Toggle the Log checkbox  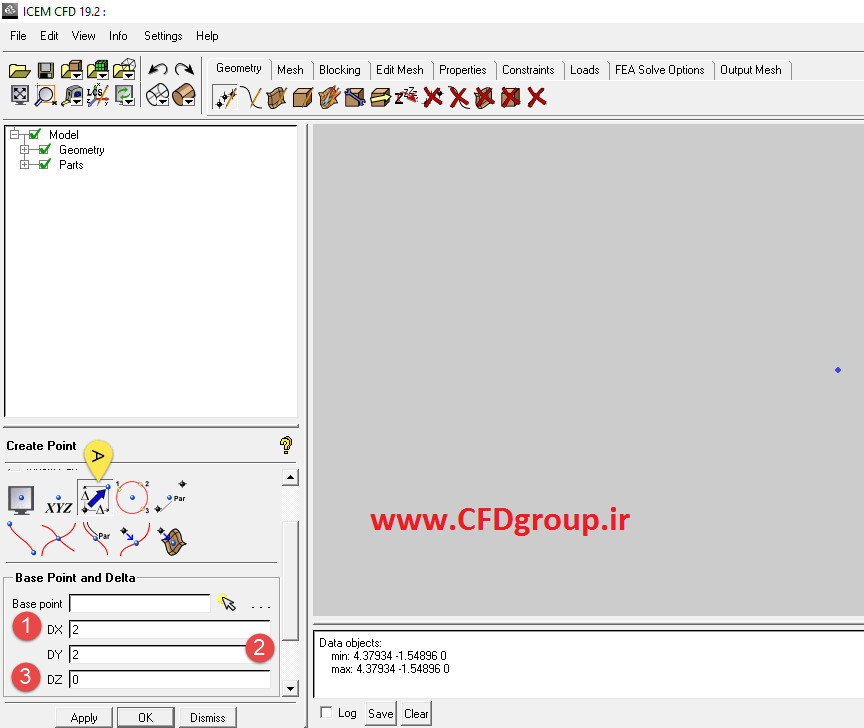coord(326,713)
